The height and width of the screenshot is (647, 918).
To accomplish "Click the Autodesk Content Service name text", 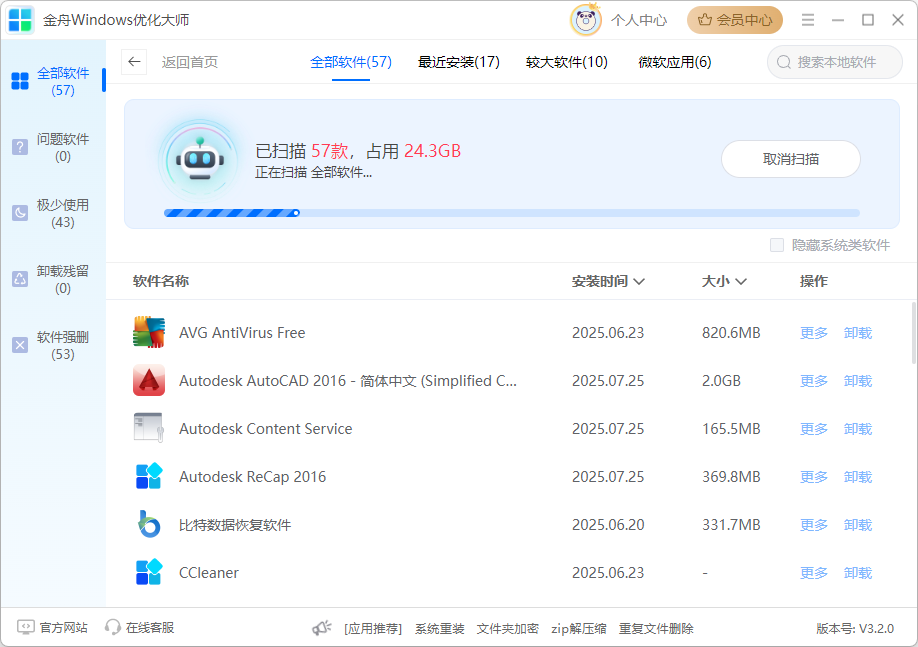I will point(266,429).
